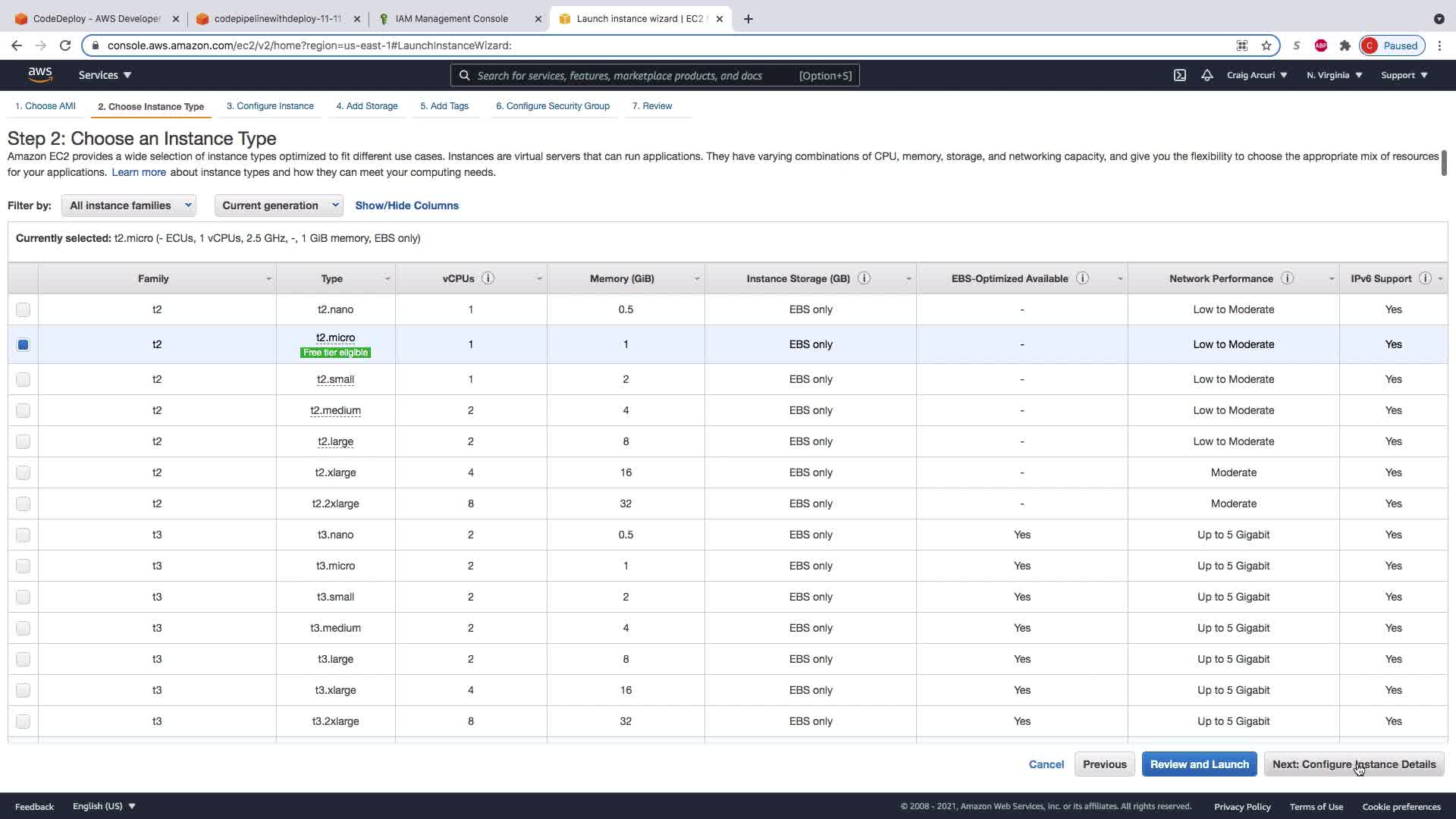Open the Current generation dropdown
Viewport: 1456px width, 819px height.
click(x=278, y=206)
